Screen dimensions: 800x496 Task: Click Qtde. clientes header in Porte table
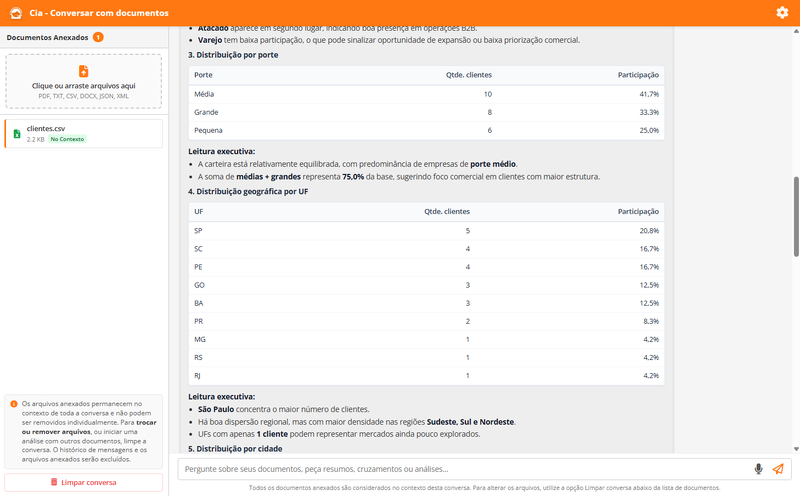tap(469, 75)
